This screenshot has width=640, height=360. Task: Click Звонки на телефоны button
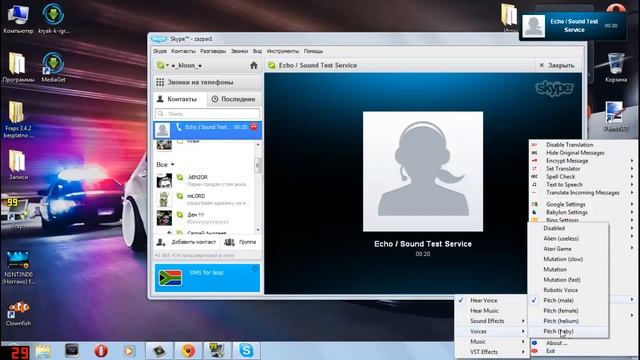(x=208, y=82)
